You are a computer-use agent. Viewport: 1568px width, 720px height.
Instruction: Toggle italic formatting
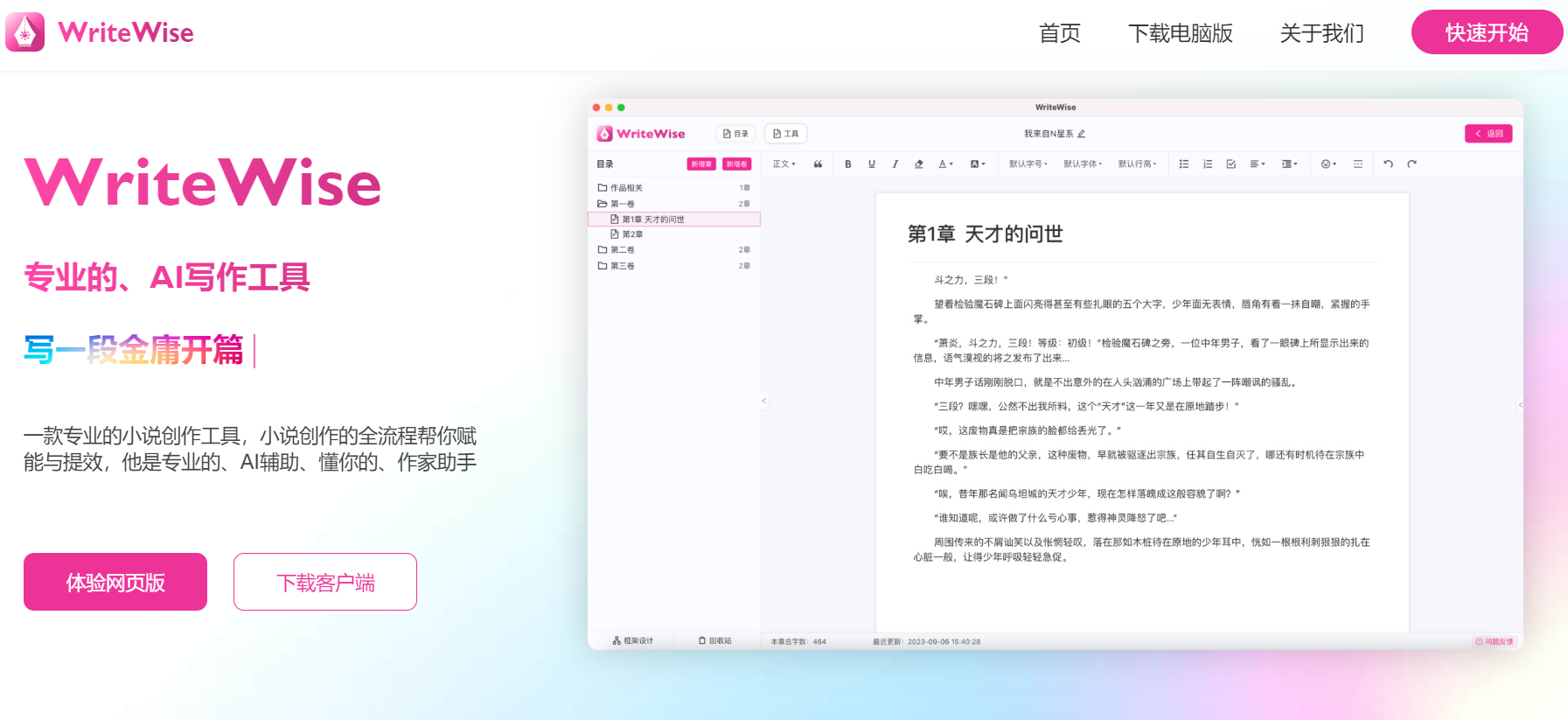point(895,164)
